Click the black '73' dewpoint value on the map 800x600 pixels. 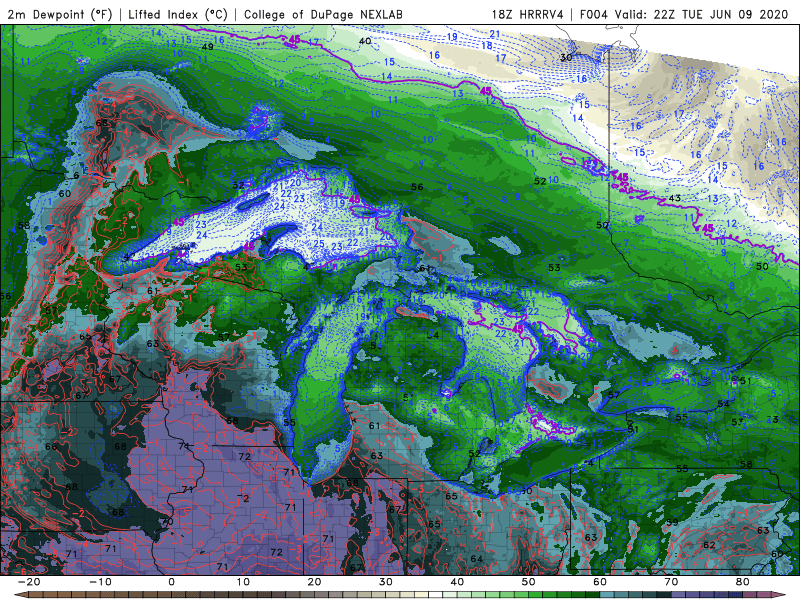click(772, 419)
